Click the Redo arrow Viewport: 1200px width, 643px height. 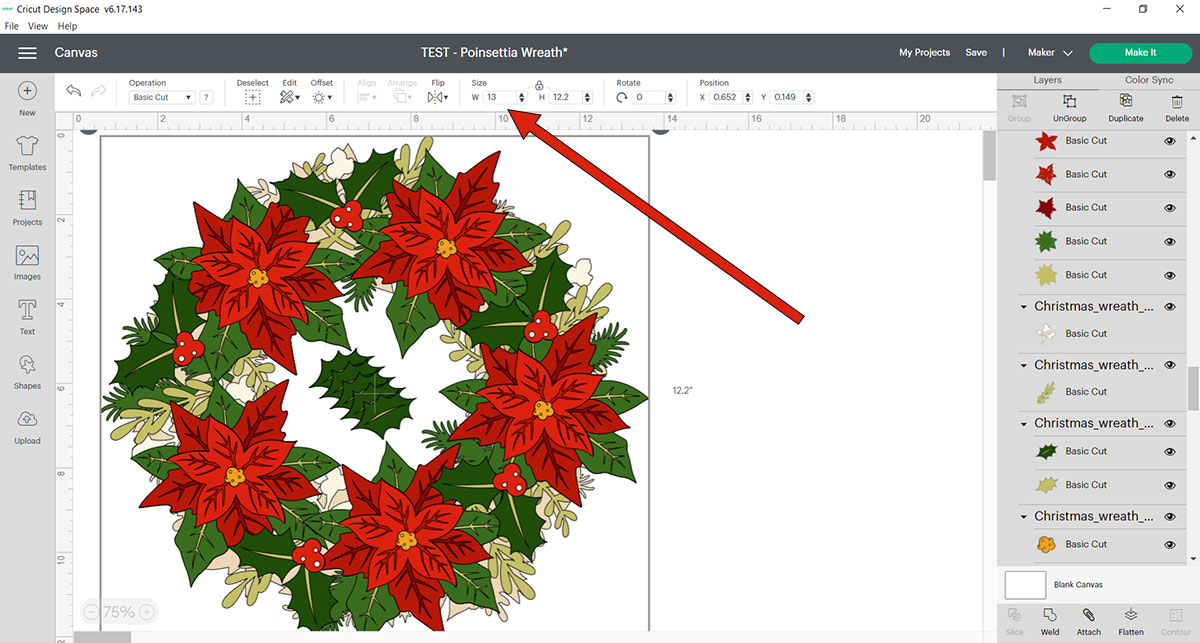[98, 91]
